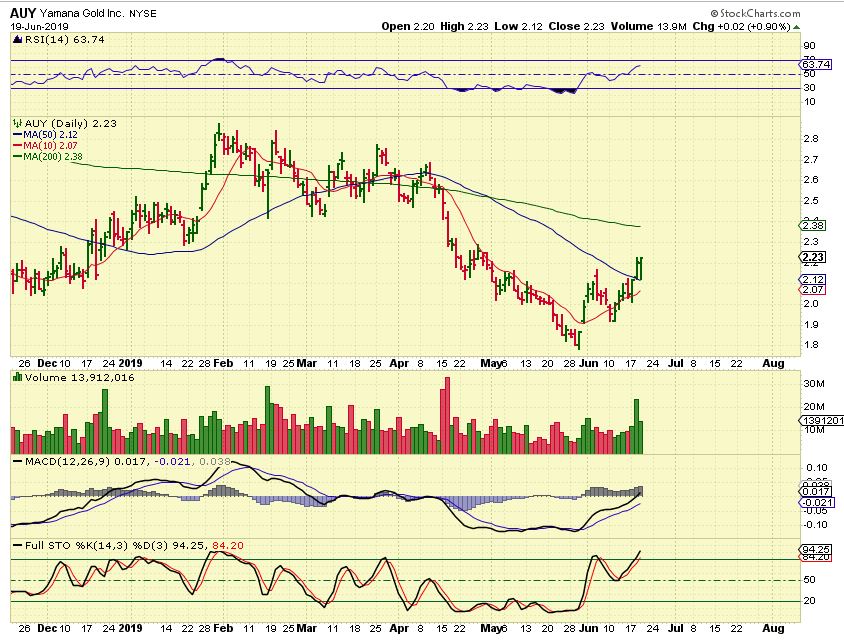Click the Low 2.12 value in header
This screenshot has height=641, width=844.
(x=518, y=26)
